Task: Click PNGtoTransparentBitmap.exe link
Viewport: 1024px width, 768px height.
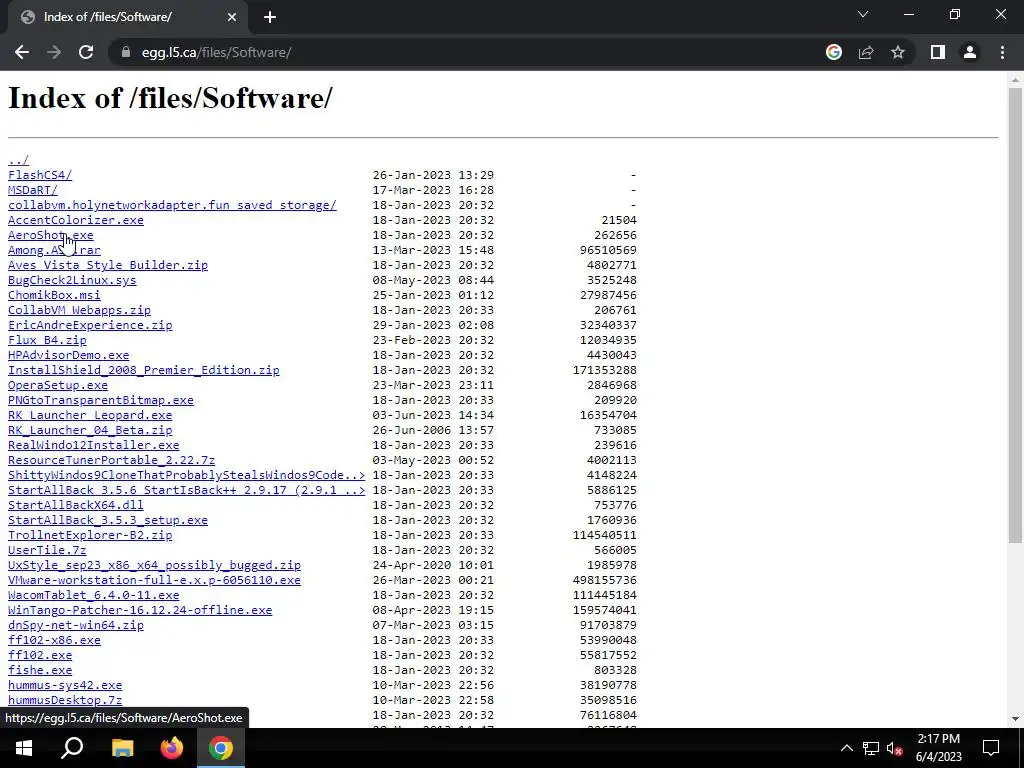Action: click(101, 400)
